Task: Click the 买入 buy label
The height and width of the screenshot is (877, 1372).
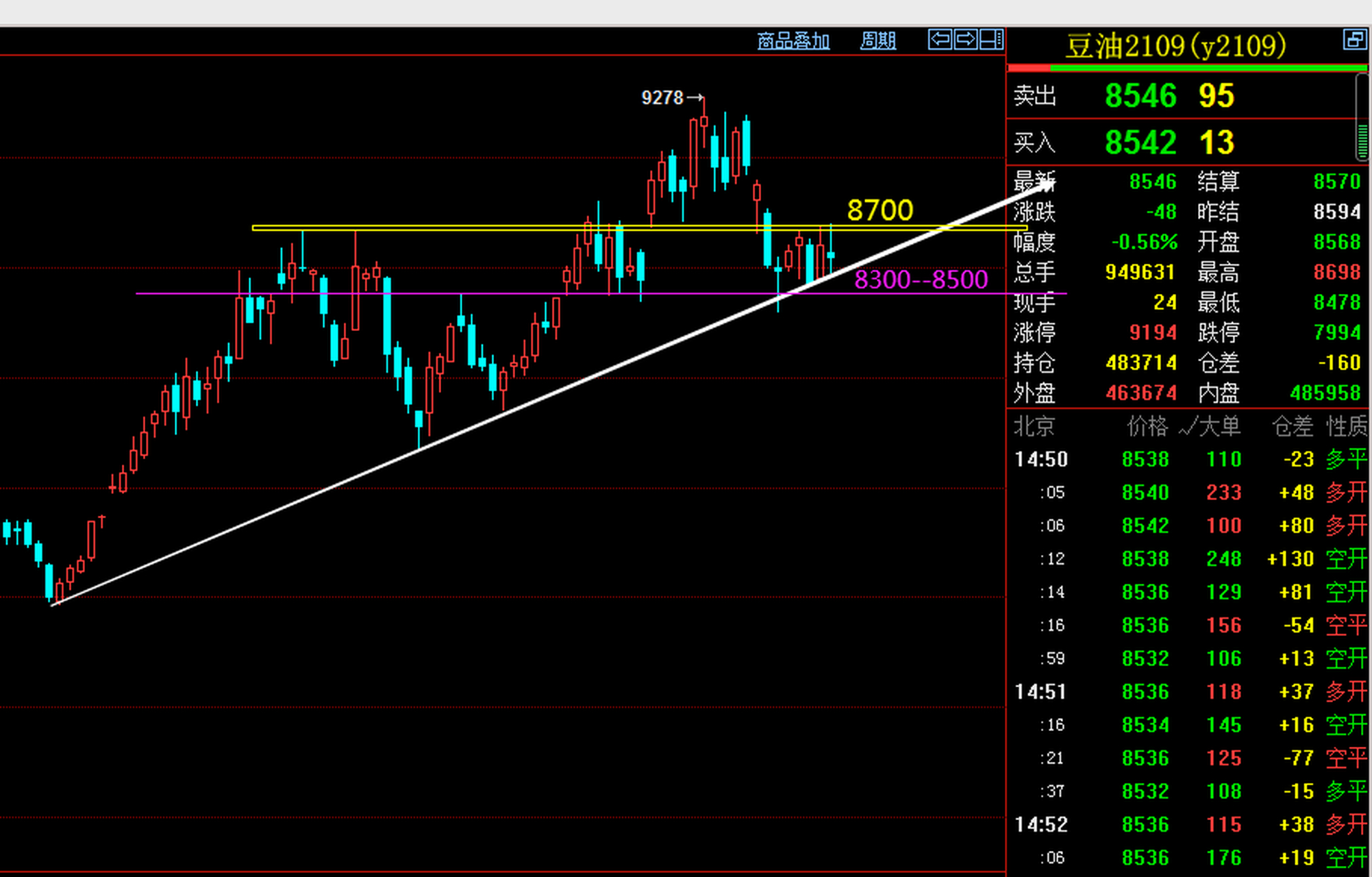Action: (x=1034, y=143)
